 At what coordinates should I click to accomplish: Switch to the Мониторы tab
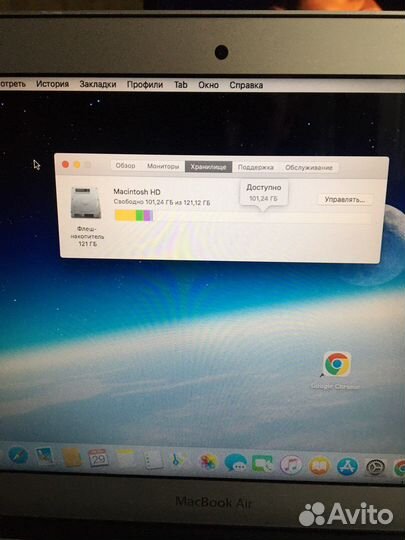163,166
